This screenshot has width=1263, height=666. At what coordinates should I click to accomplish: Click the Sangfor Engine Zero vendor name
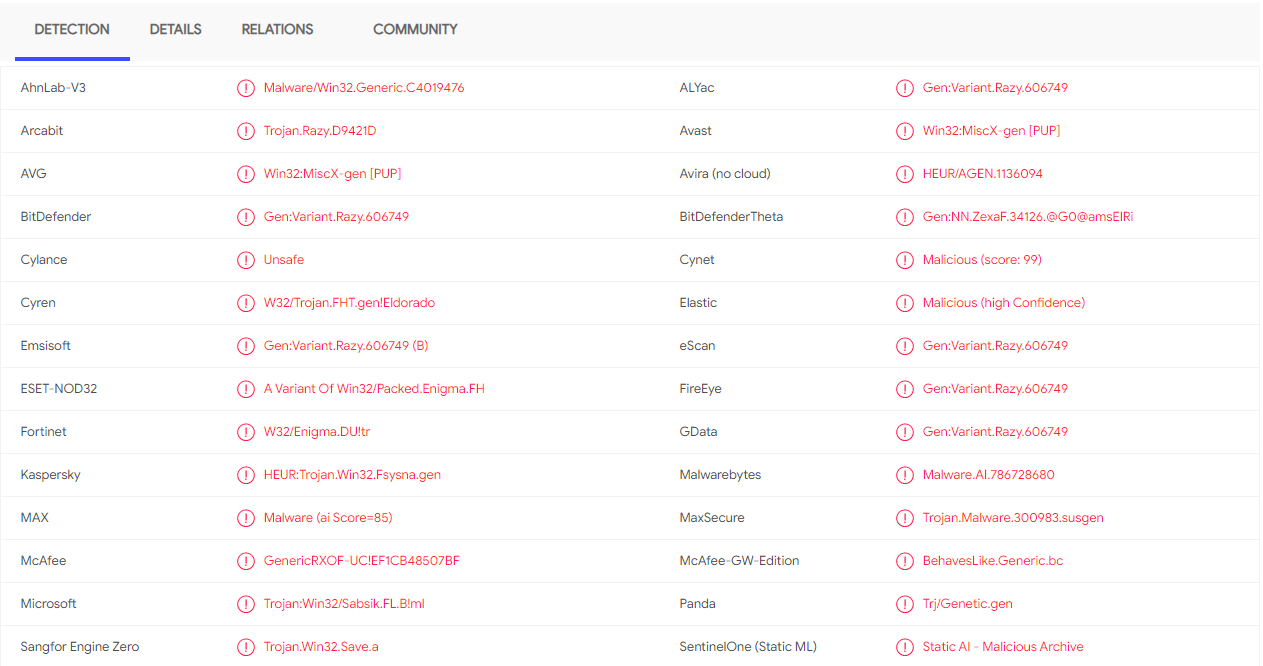pos(80,647)
